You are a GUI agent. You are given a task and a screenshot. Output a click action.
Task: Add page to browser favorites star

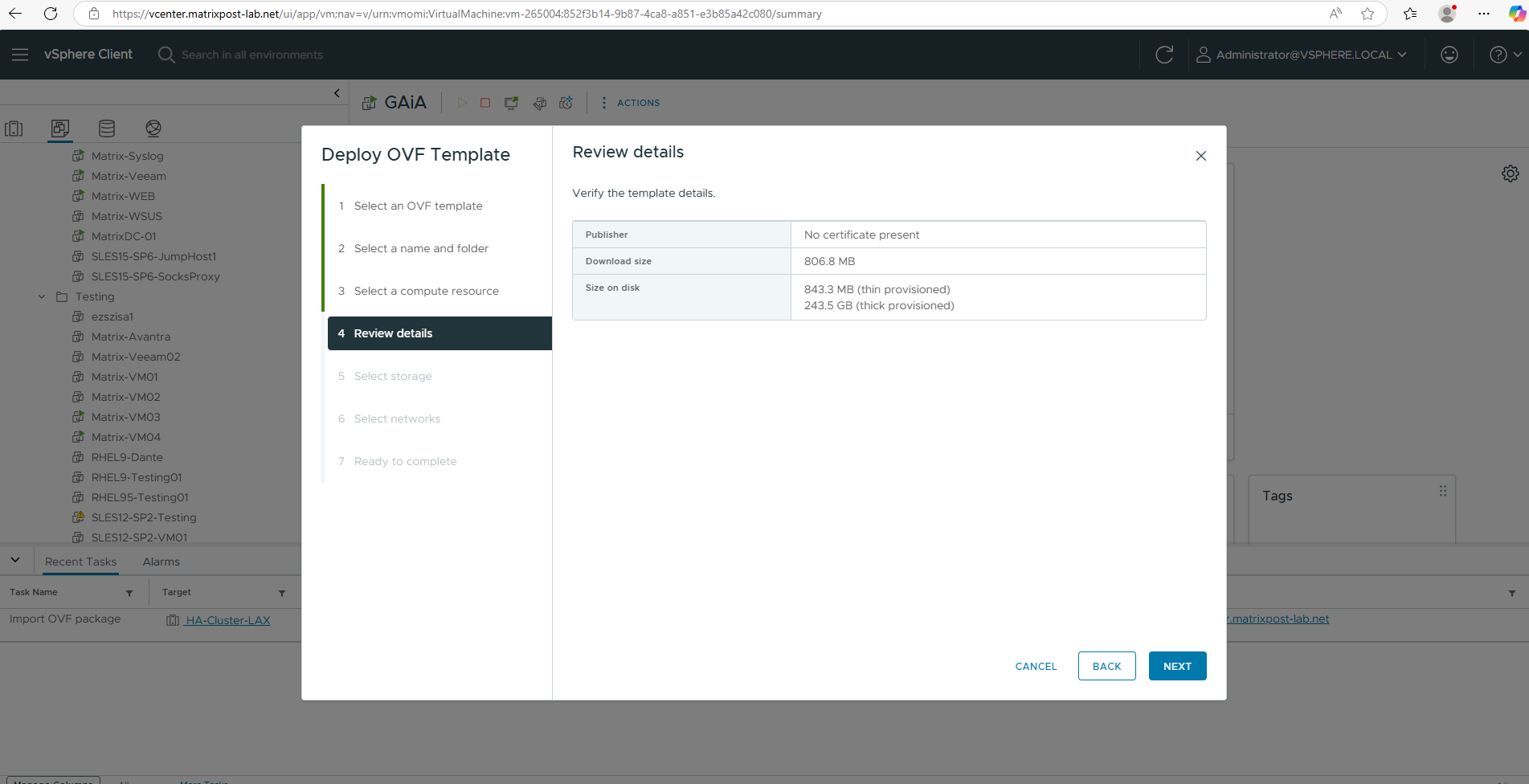[x=1368, y=14]
